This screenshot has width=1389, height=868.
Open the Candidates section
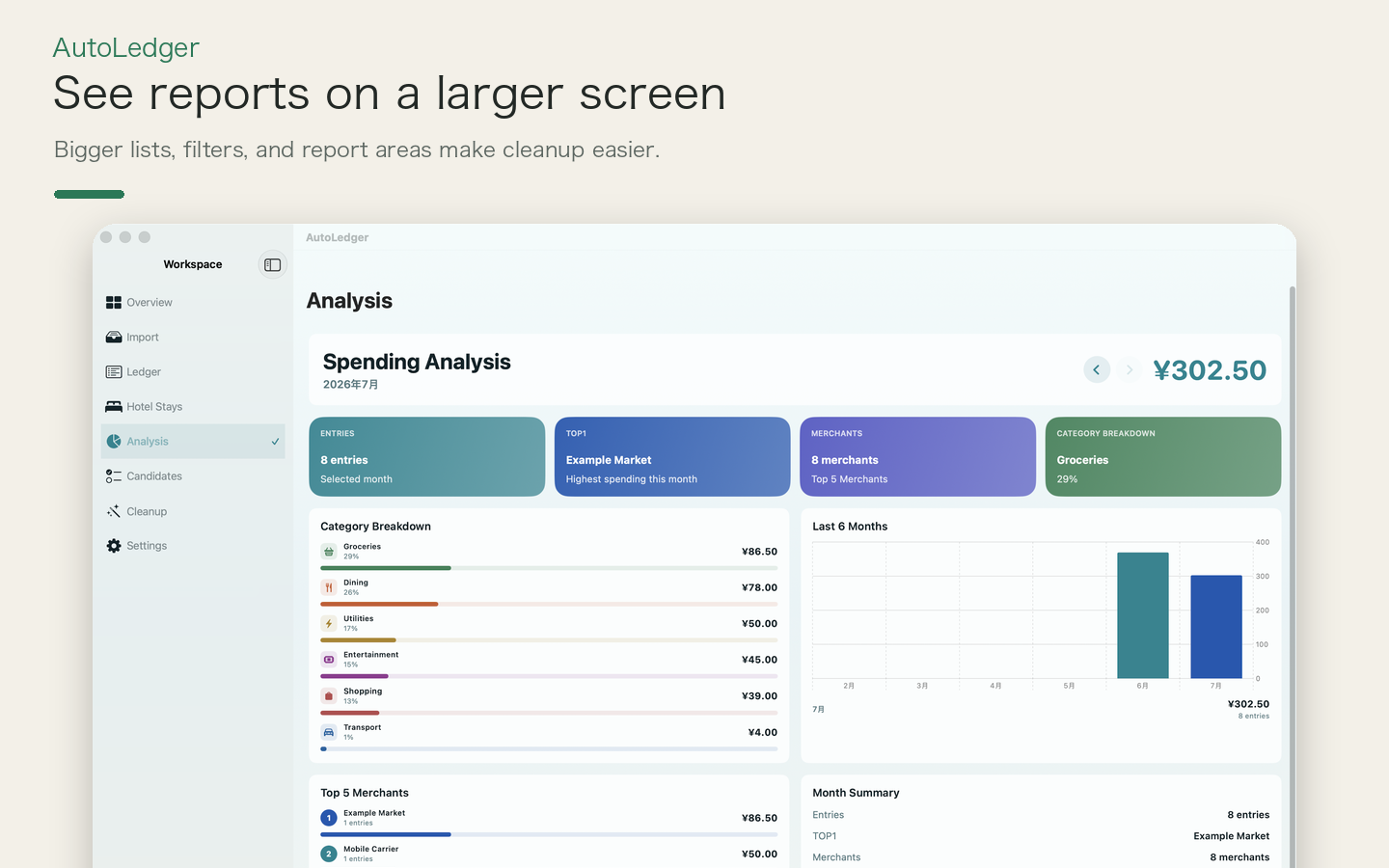tap(193, 475)
